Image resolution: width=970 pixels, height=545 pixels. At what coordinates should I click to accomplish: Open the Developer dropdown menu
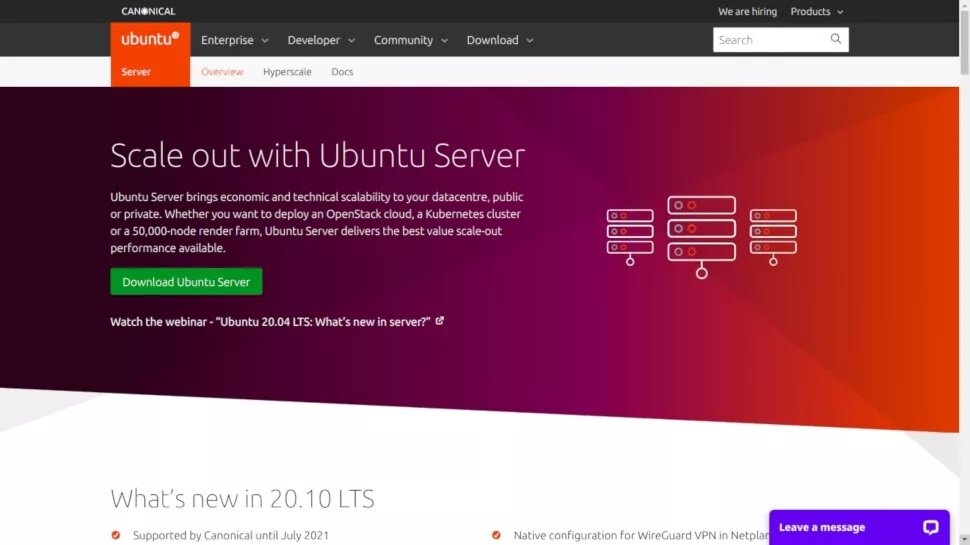[x=321, y=40]
